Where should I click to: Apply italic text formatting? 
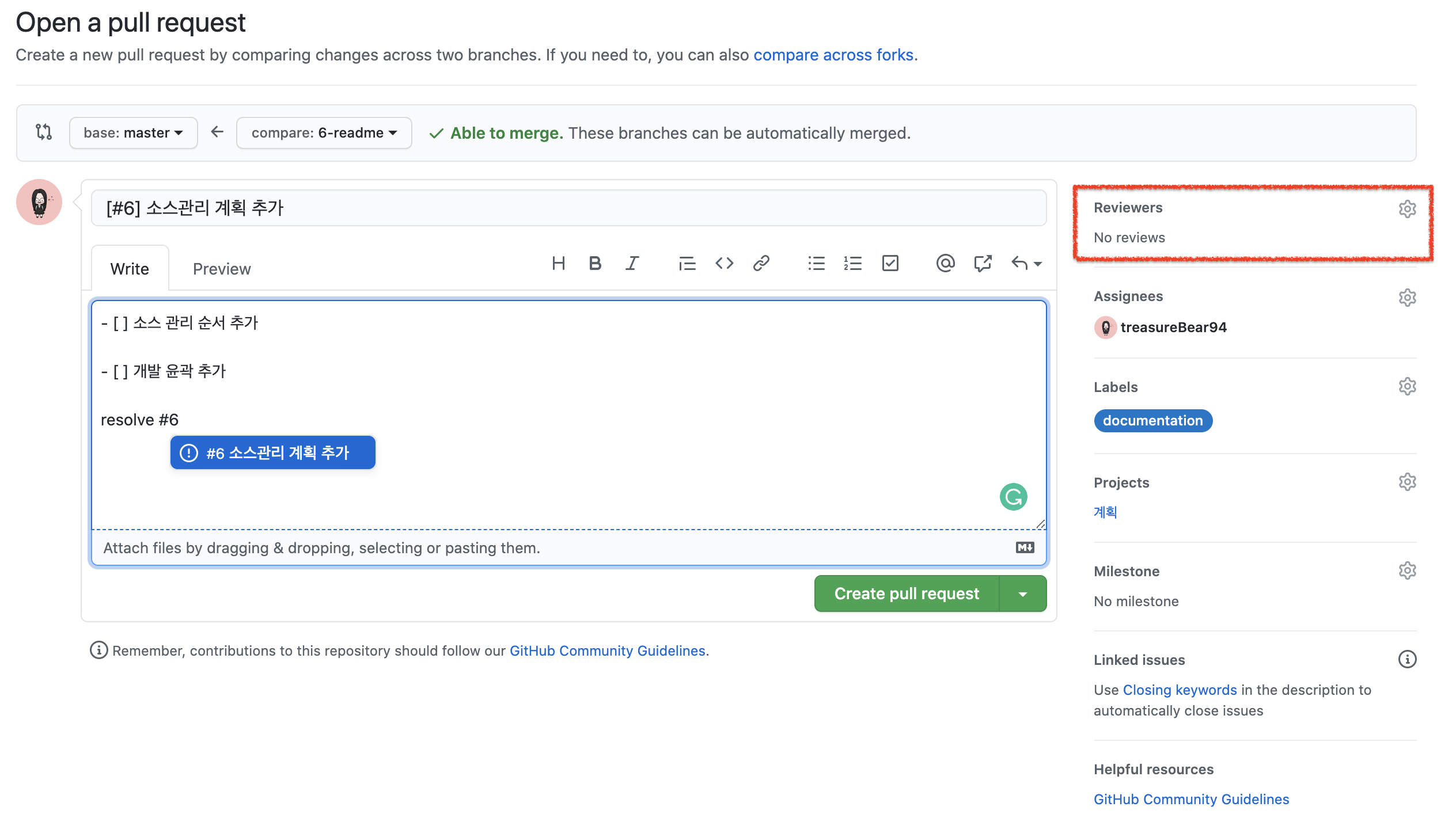(632, 264)
